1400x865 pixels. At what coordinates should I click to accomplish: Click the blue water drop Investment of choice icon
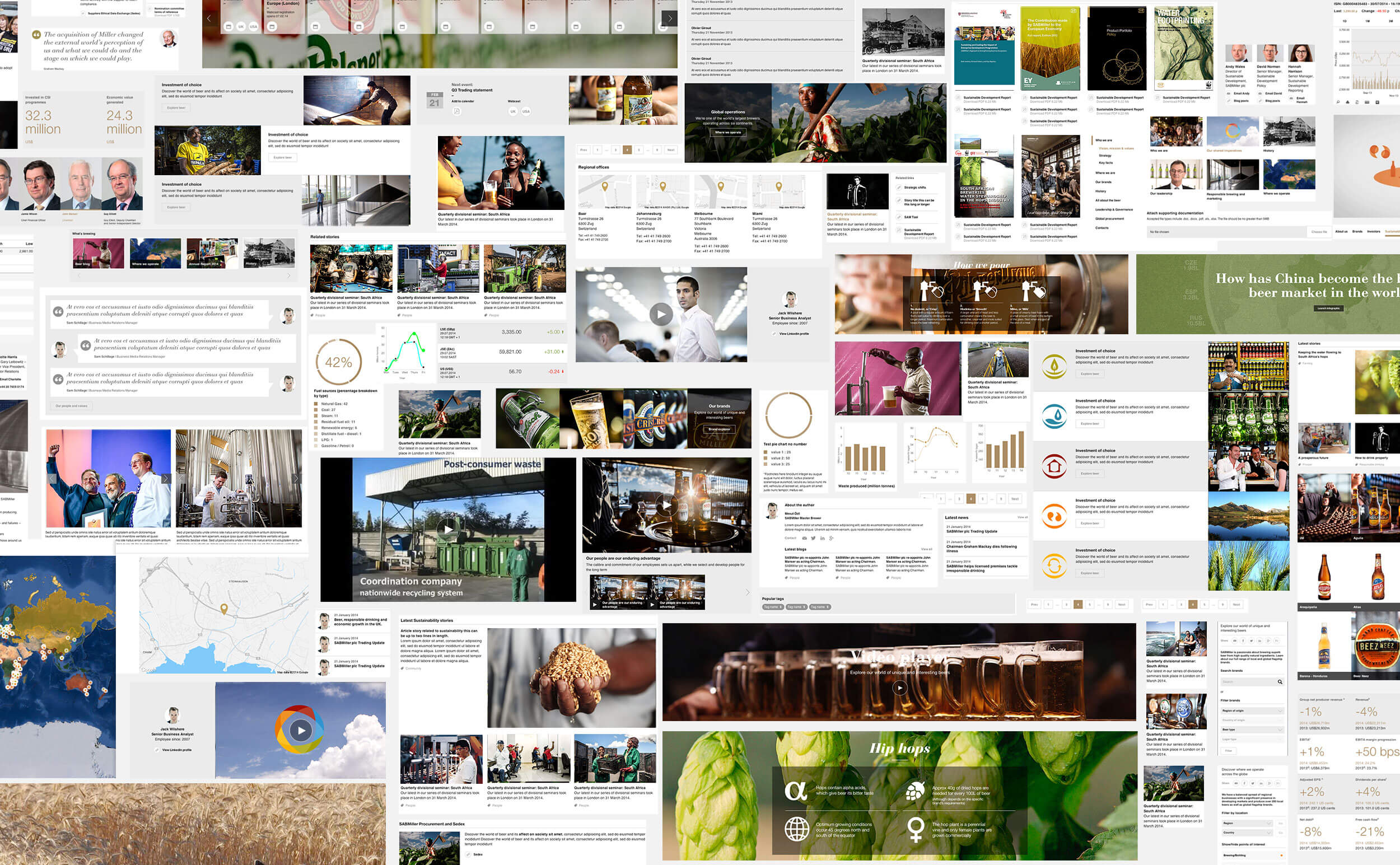1054,416
